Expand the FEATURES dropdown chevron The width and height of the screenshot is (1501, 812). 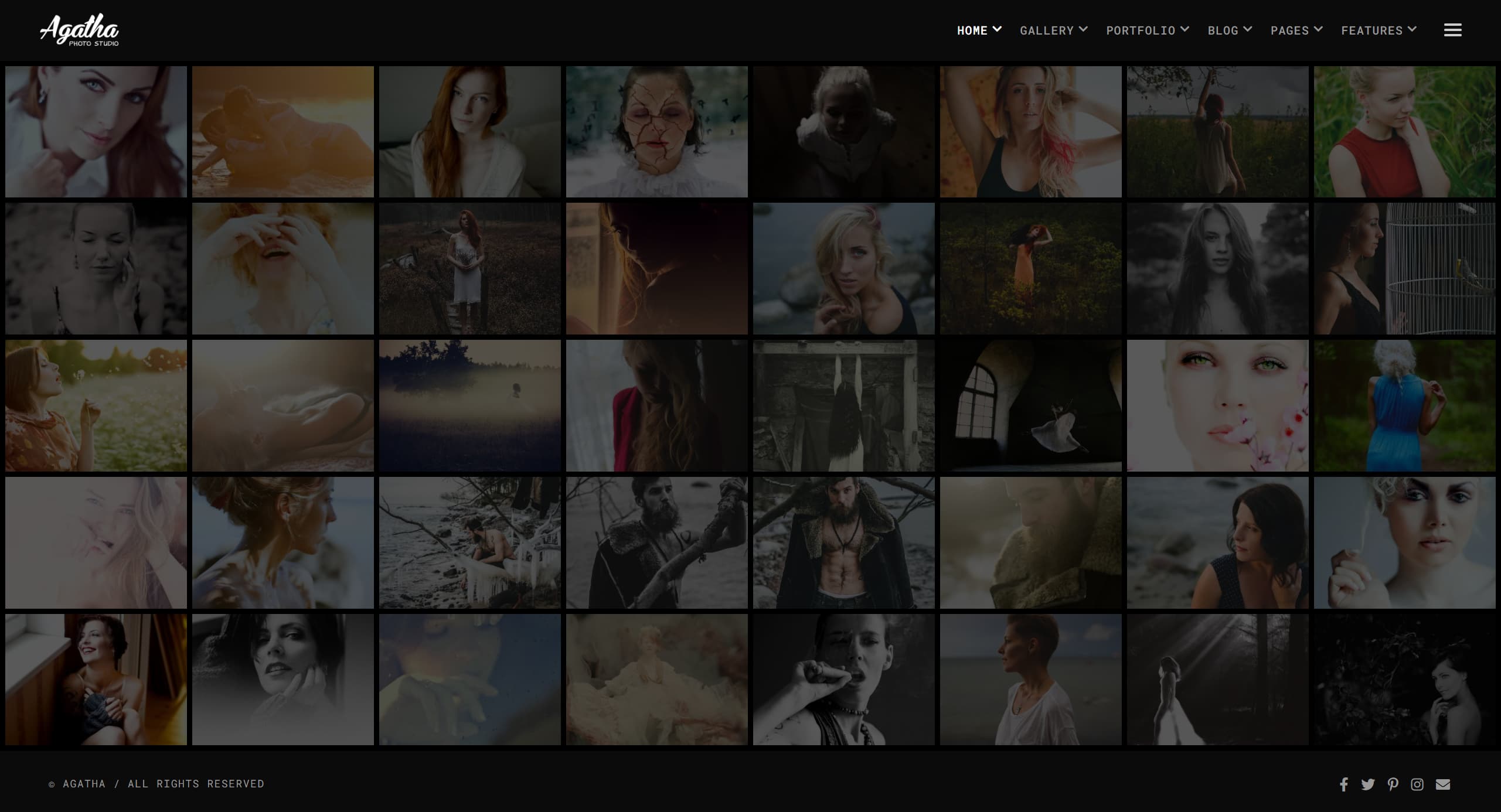click(1412, 29)
